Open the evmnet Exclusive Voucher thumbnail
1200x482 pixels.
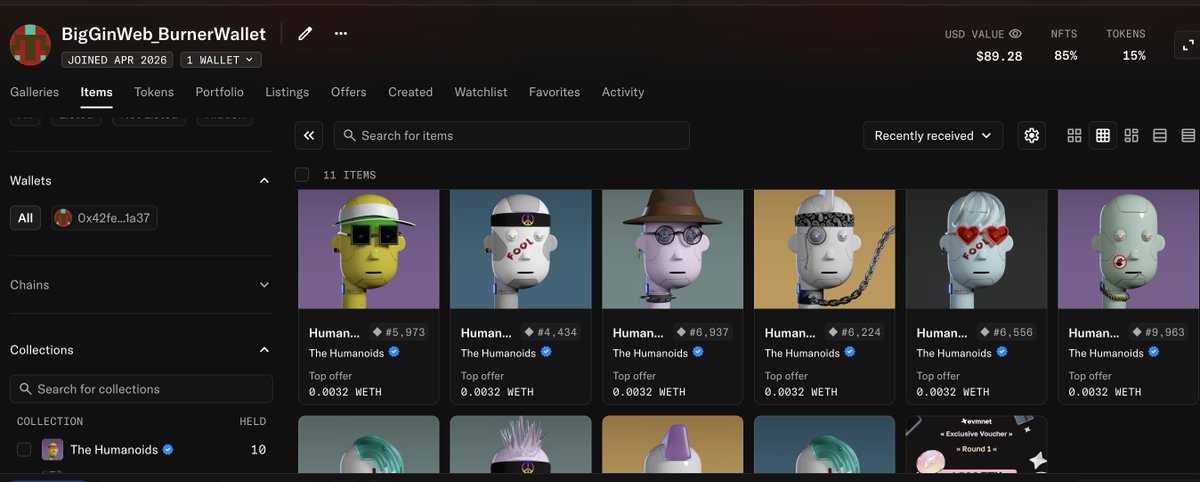click(x=976, y=445)
